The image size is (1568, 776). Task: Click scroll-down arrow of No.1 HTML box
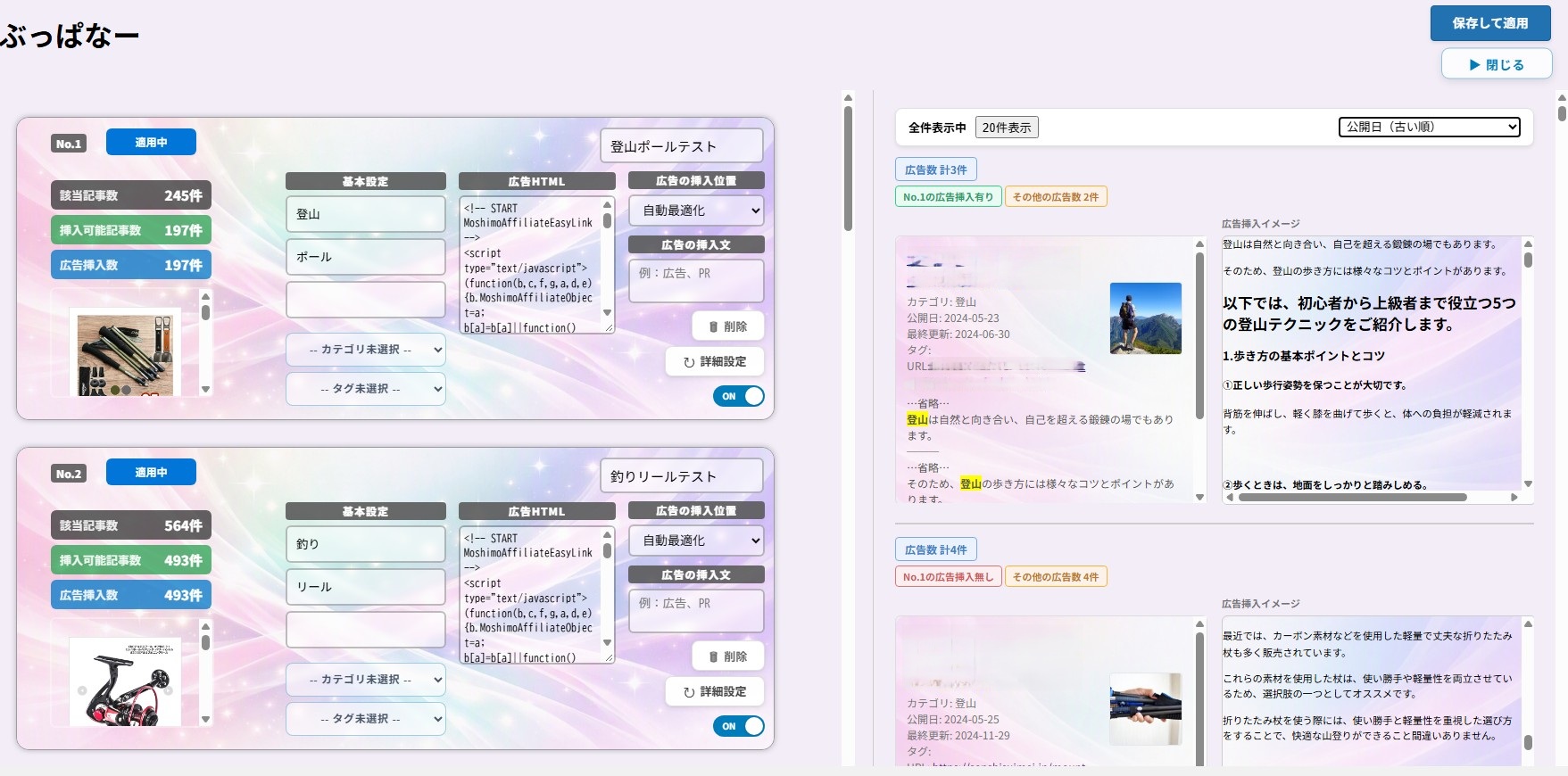click(608, 313)
